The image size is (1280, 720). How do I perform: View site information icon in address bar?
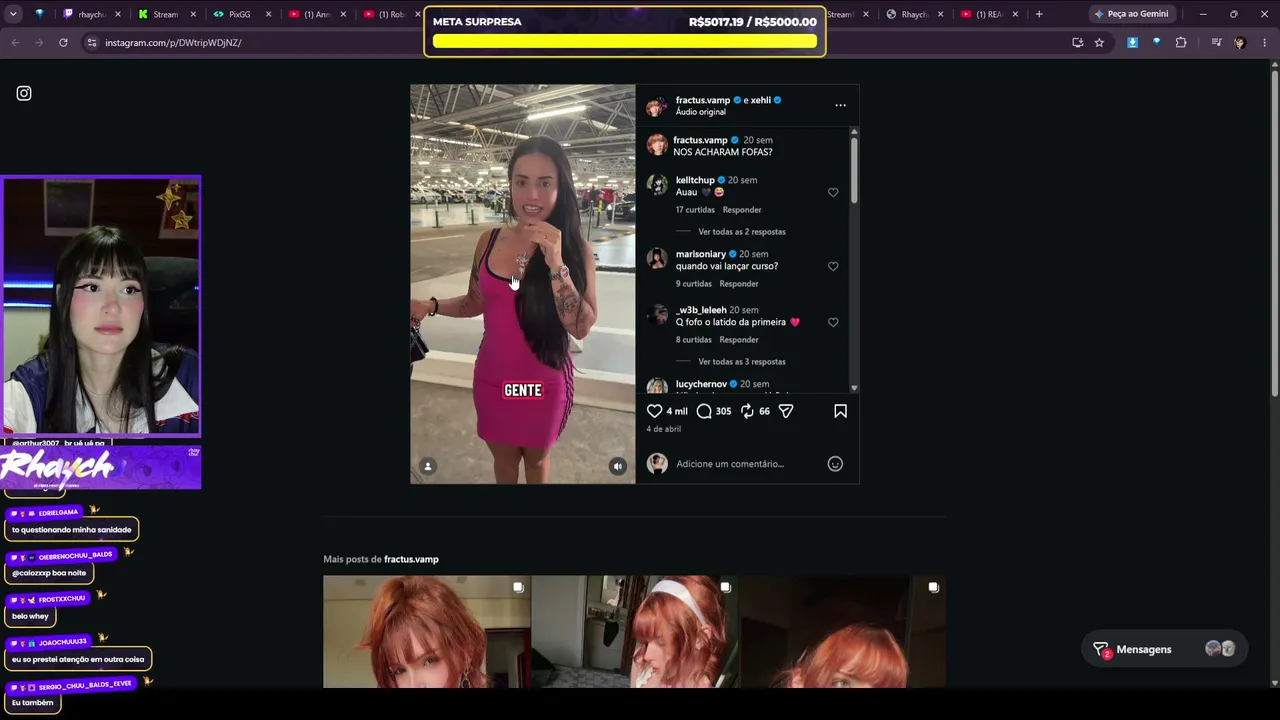pos(92,42)
